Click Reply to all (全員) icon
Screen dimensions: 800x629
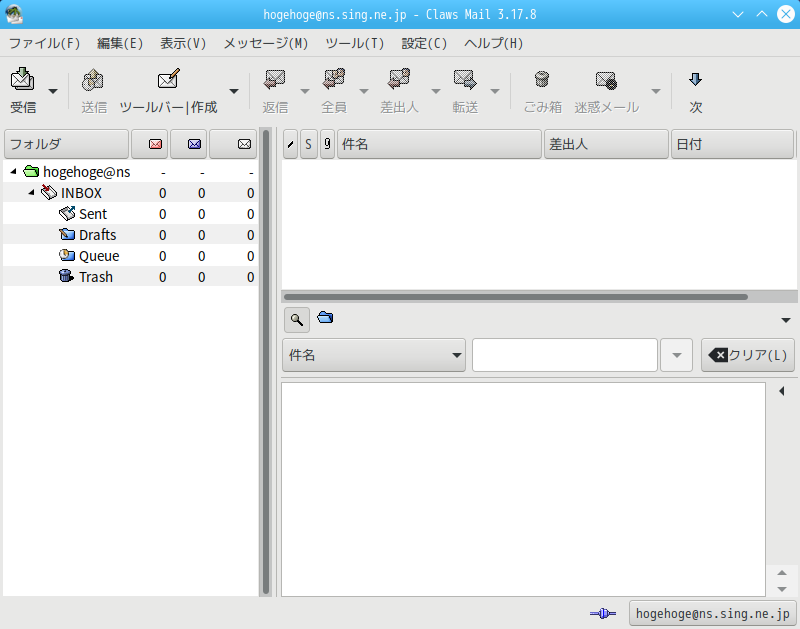334,80
